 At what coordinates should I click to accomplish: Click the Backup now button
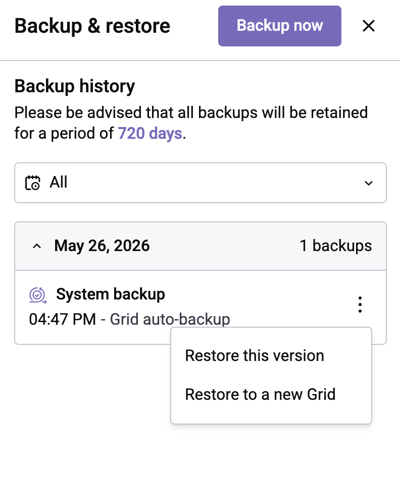[x=279, y=26]
